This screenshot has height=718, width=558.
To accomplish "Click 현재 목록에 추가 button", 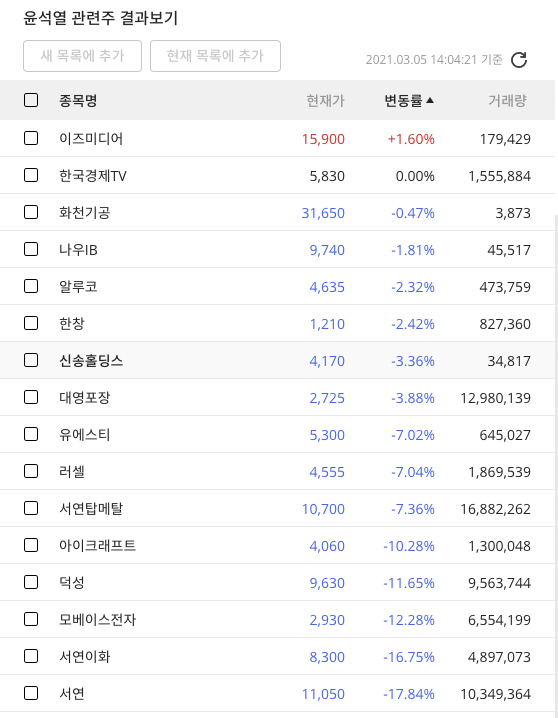I will coord(215,56).
